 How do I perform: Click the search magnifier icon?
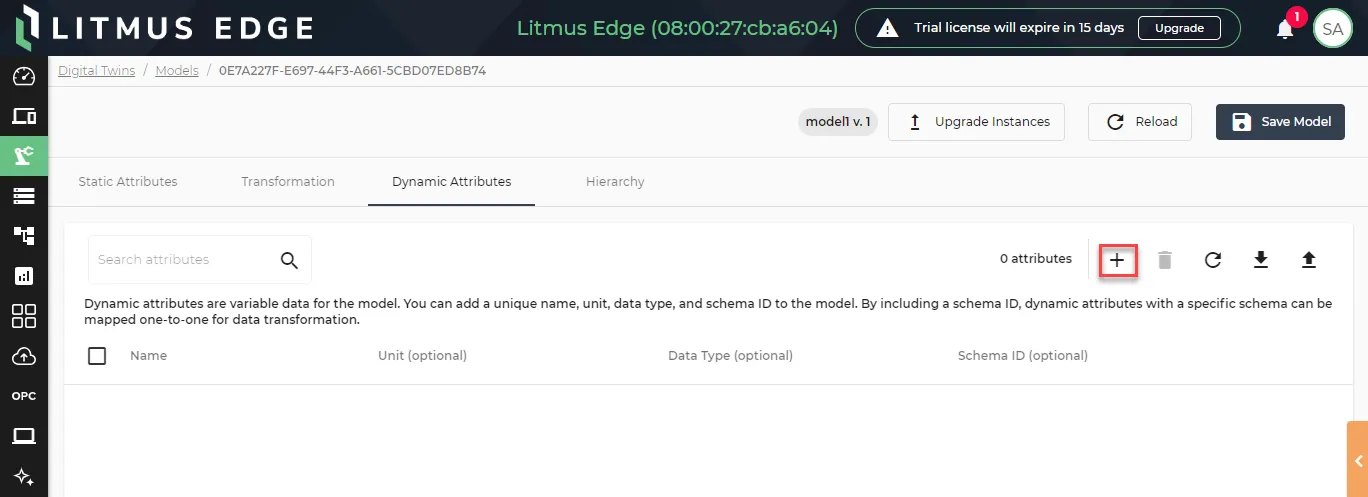point(290,260)
